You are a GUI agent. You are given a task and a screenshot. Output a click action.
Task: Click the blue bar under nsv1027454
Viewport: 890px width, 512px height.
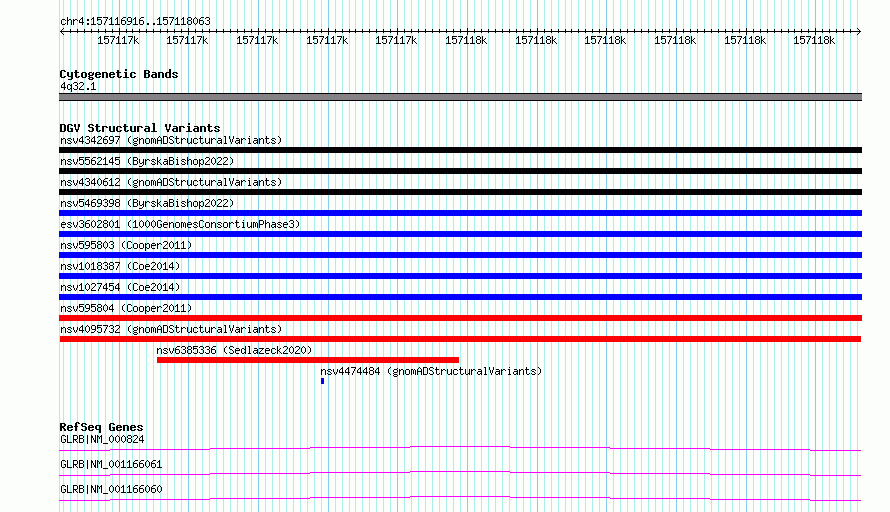click(460, 297)
